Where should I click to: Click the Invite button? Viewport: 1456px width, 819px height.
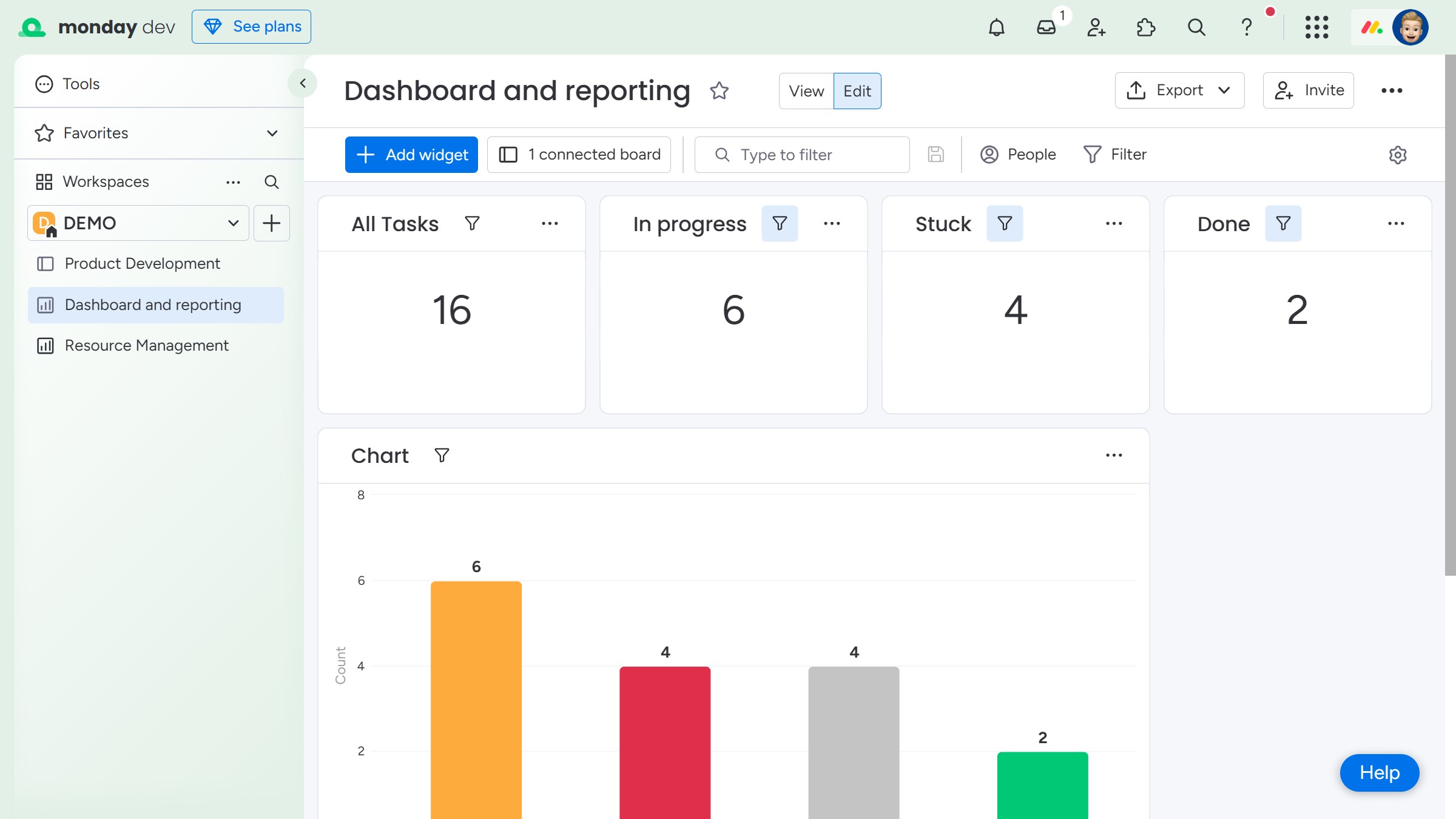click(1308, 90)
